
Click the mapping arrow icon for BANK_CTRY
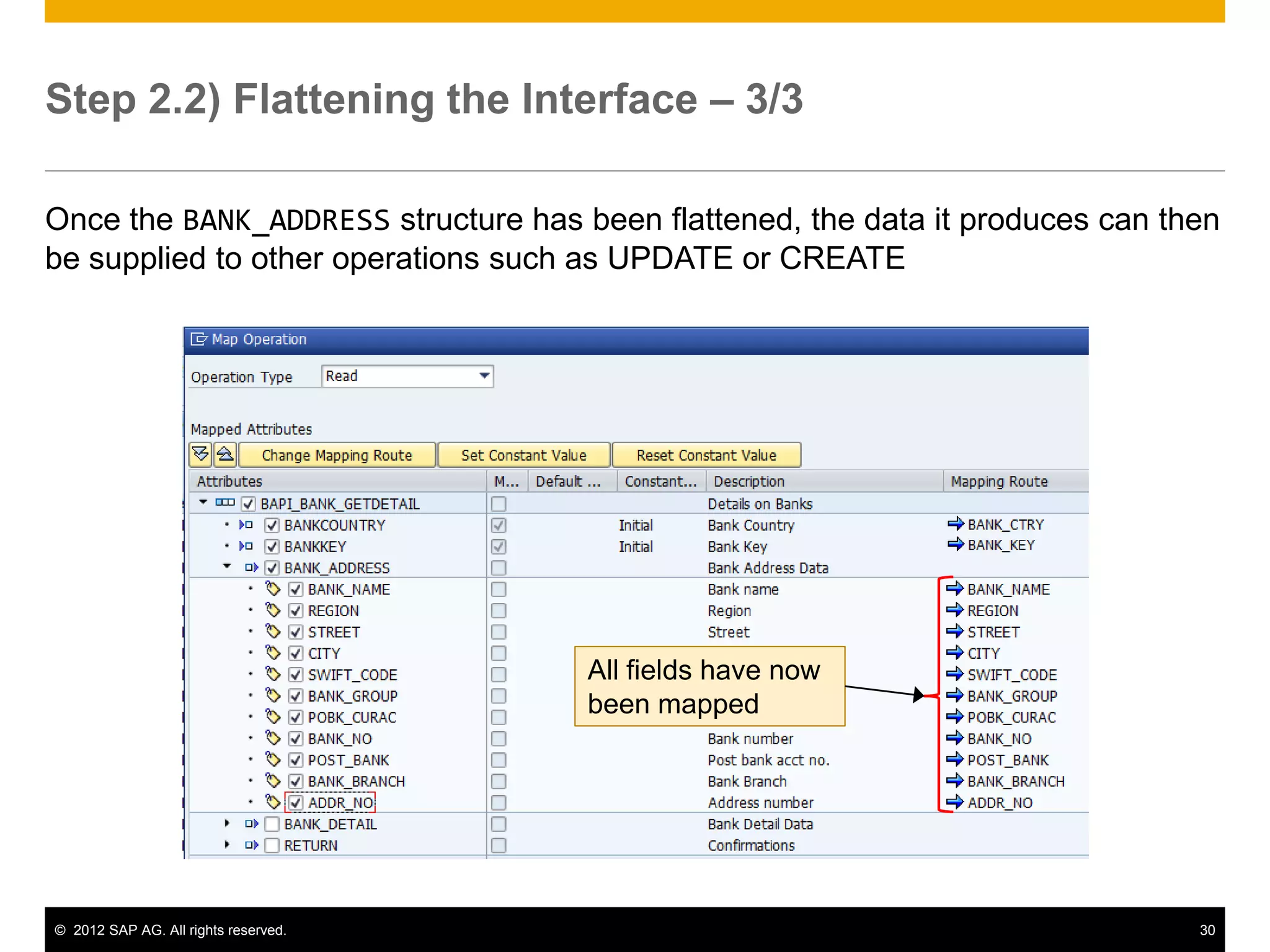click(x=956, y=524)
